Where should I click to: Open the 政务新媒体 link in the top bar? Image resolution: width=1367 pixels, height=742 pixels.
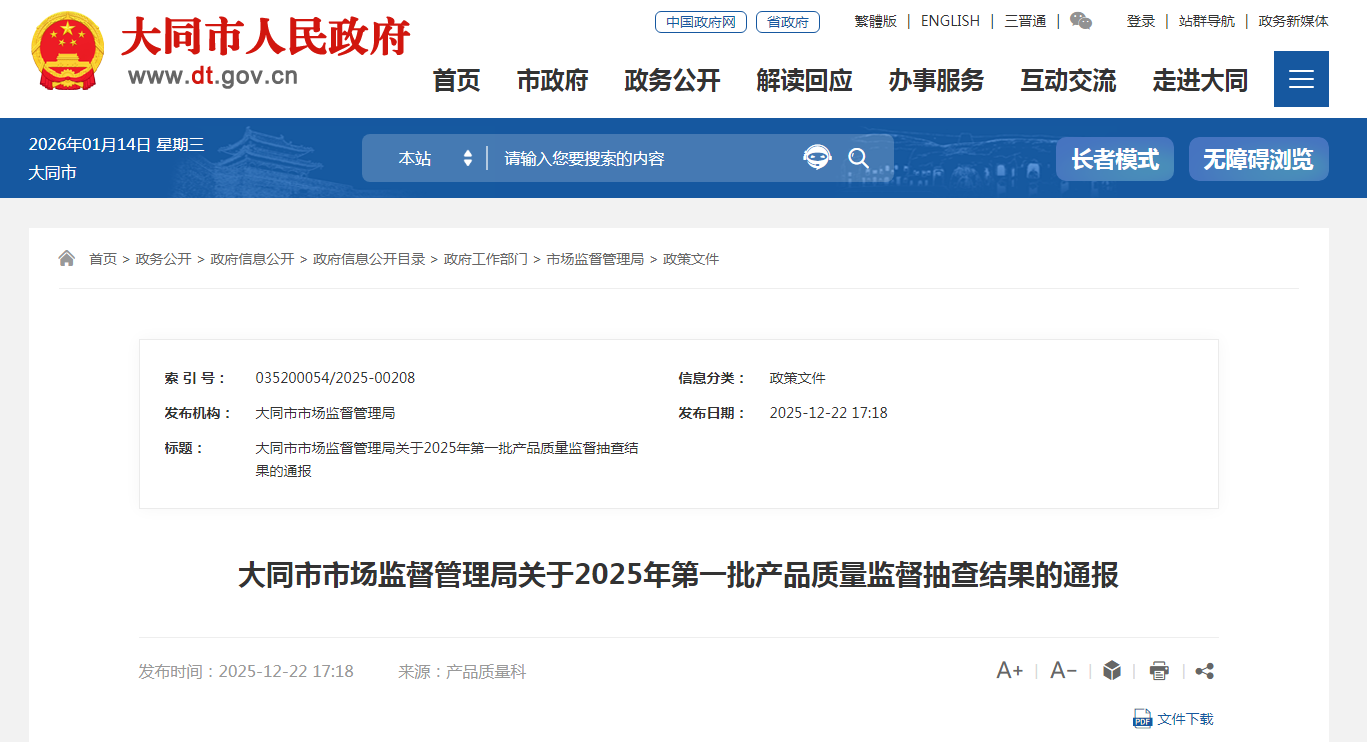(1293, 21)
